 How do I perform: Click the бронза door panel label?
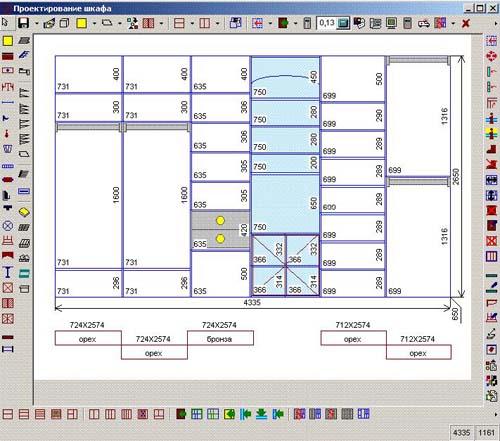219,339
